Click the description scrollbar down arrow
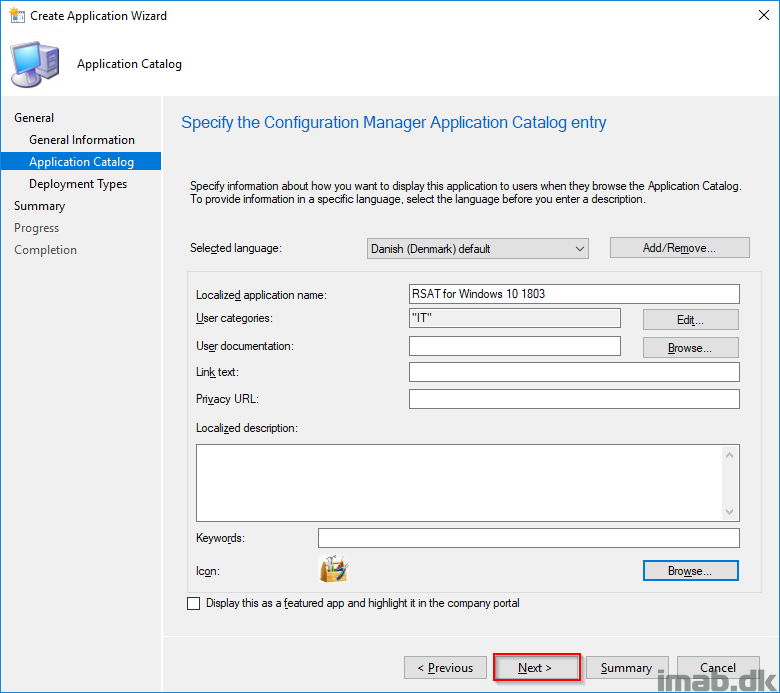The height and width of the screenshot is (693, 780). [x=729, y=511]
